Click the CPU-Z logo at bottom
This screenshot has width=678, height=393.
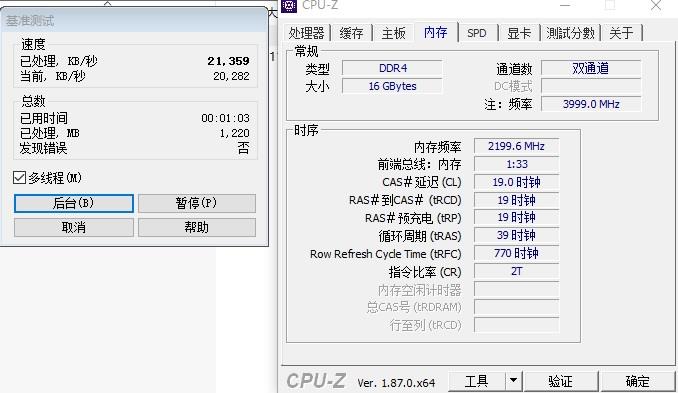pos(316,381)
